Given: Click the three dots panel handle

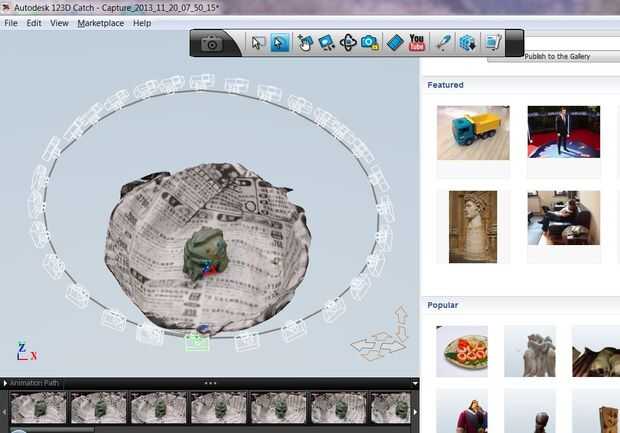Looking at the screenshot, I should (x=210, y=383).
